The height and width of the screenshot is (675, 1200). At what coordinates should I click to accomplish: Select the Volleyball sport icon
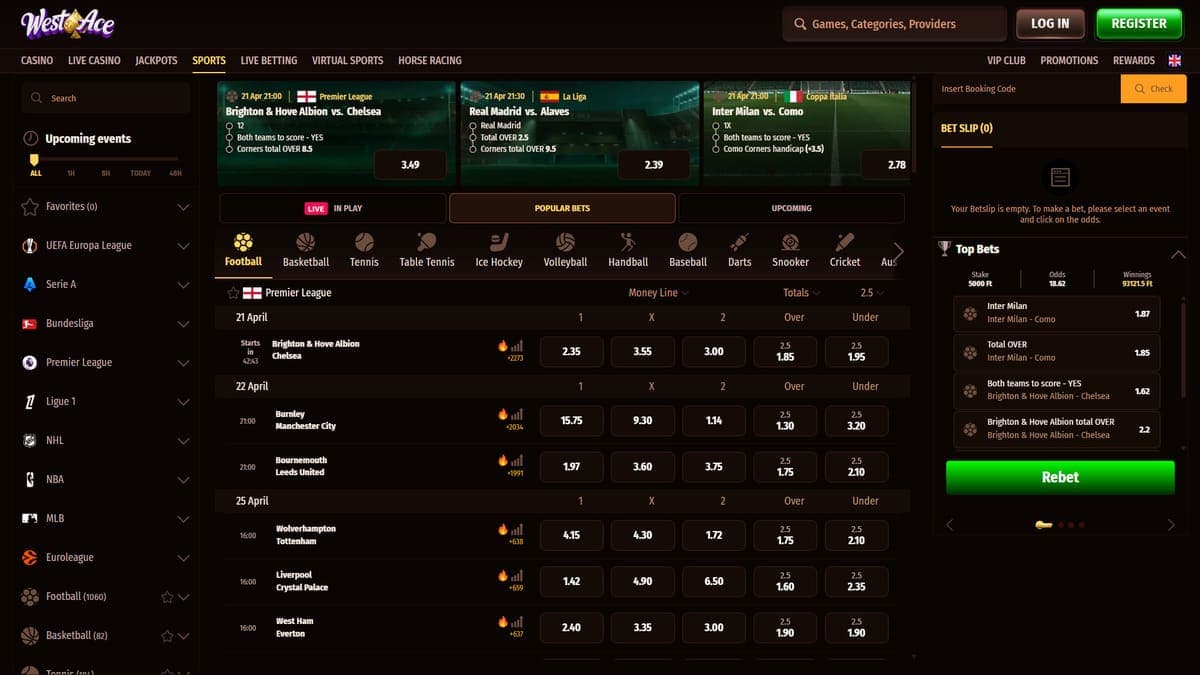[565, 242]
